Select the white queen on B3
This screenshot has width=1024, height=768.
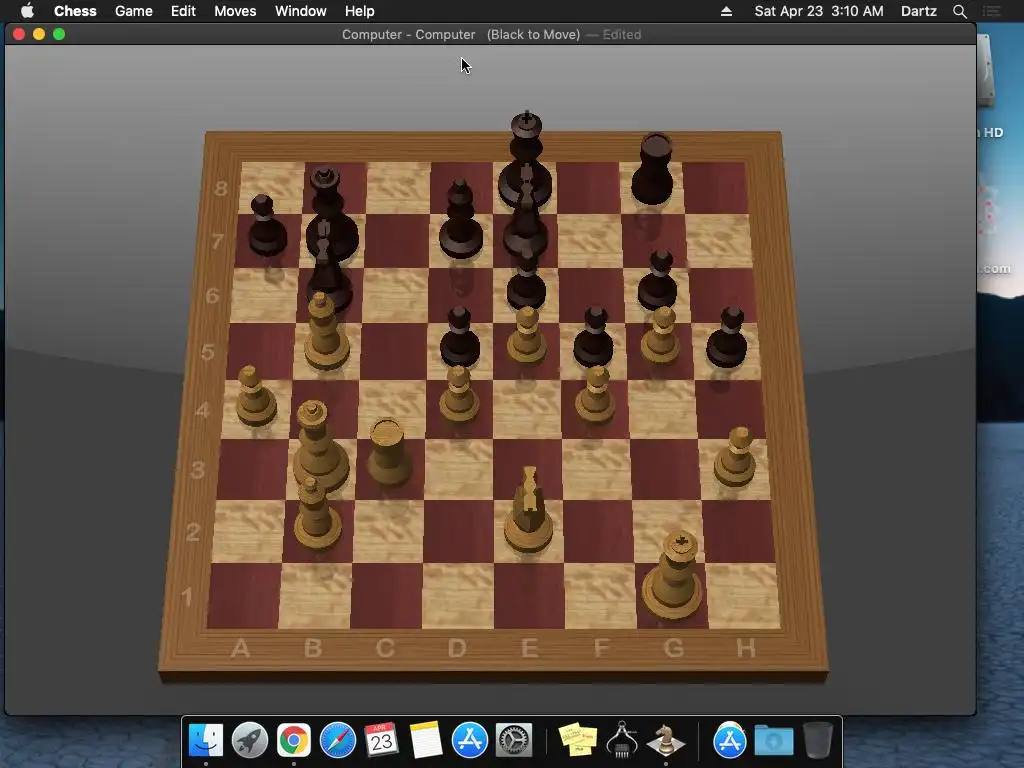coord(319,446)
